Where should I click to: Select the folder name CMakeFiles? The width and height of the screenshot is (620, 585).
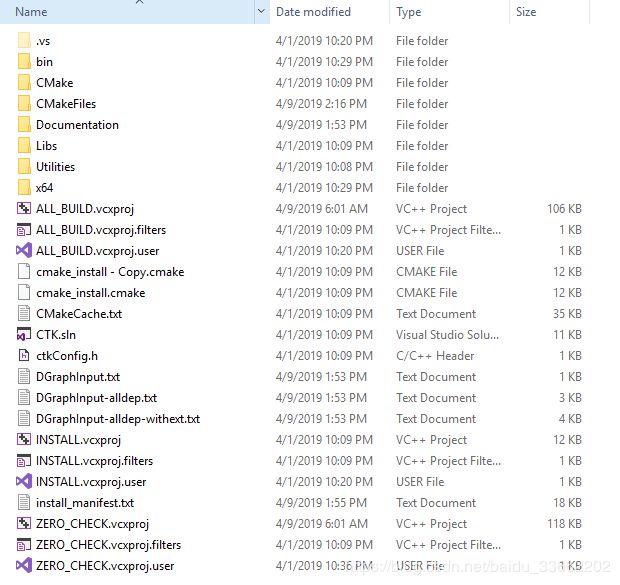[x=66, y=104]
